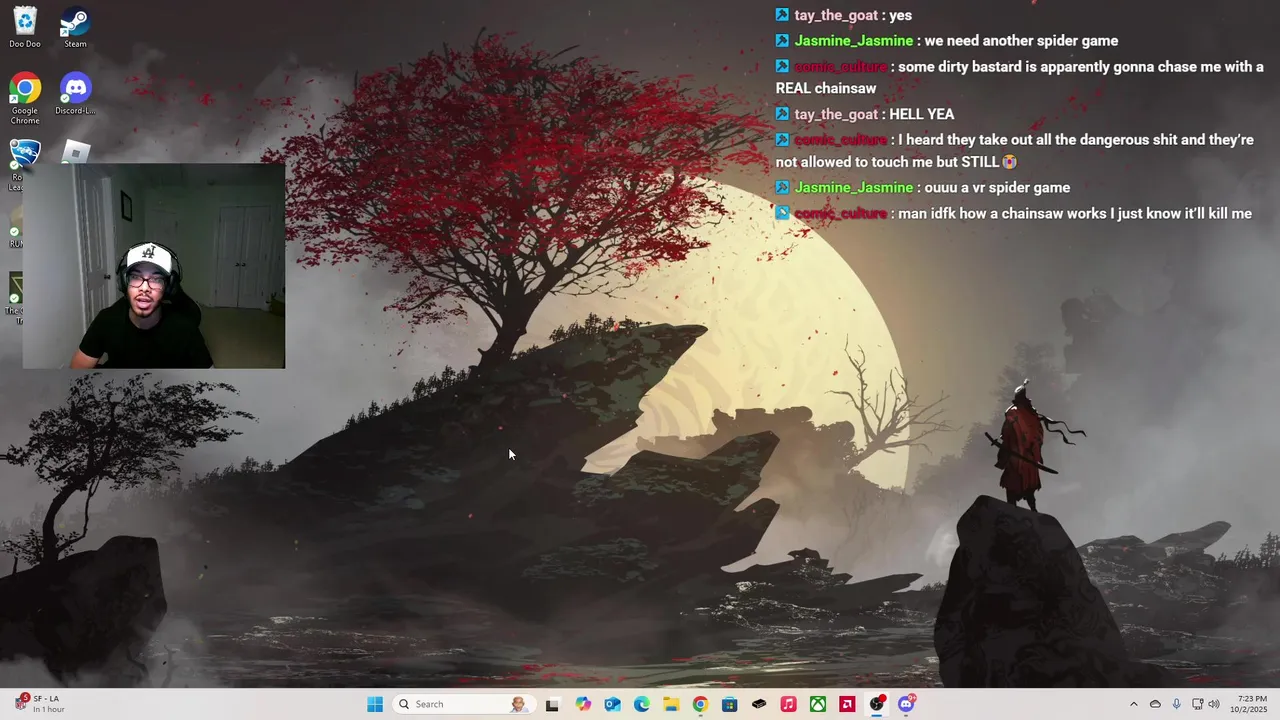Click "we need another spider game" message
Image resolution: width=1280 pixels, height=720 pixels.
click(x=947, y=41)
